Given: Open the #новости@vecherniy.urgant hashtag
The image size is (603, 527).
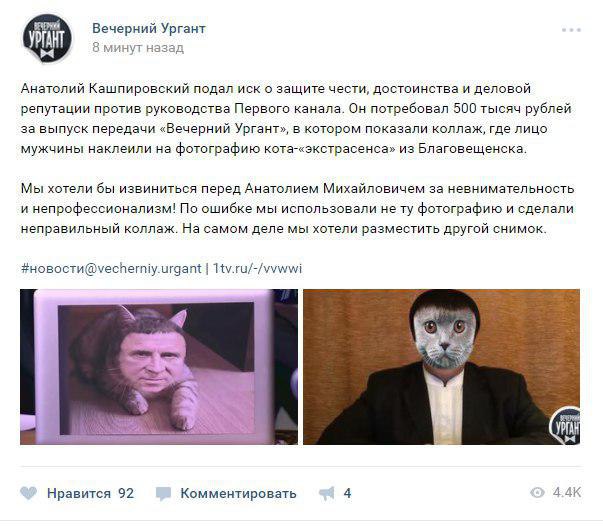Looking at the screenshot, I should coord(111,268).
